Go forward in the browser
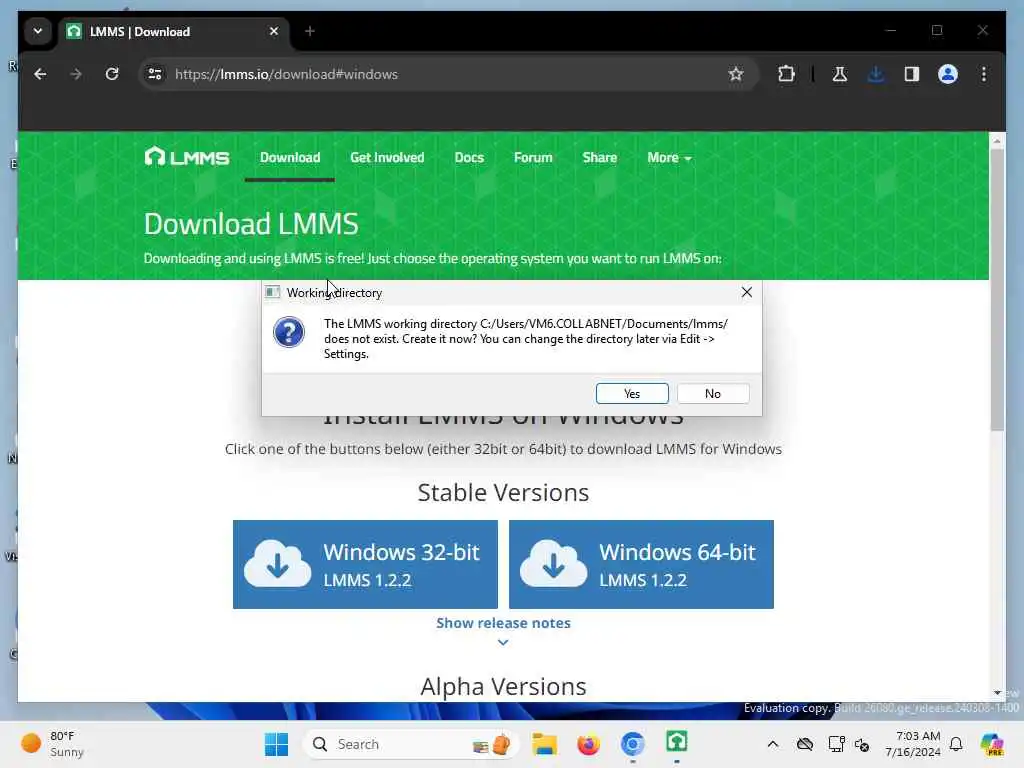 point(76,74)
